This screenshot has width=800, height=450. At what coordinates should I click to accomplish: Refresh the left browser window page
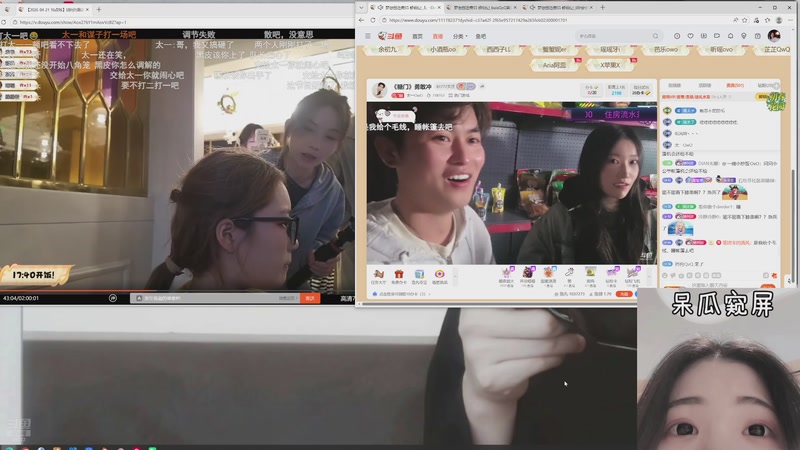[x=4, y=22]
